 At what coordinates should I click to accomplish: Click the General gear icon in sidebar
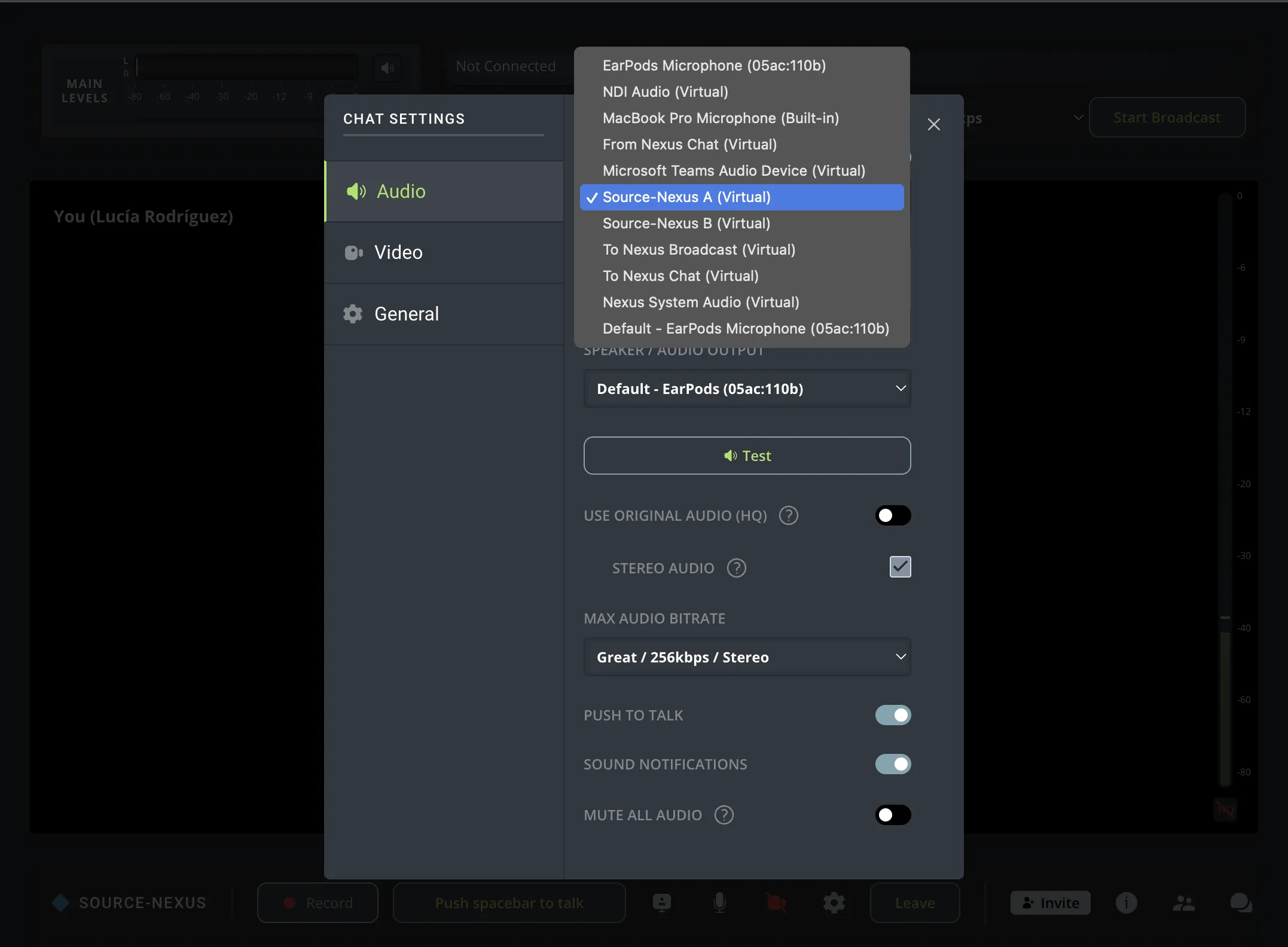click(x=353, y=314)
